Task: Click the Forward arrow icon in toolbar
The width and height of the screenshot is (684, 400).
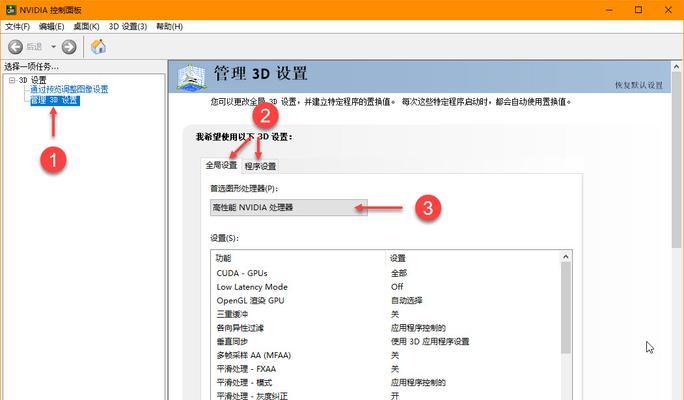Action: click(x=69, y=46)
